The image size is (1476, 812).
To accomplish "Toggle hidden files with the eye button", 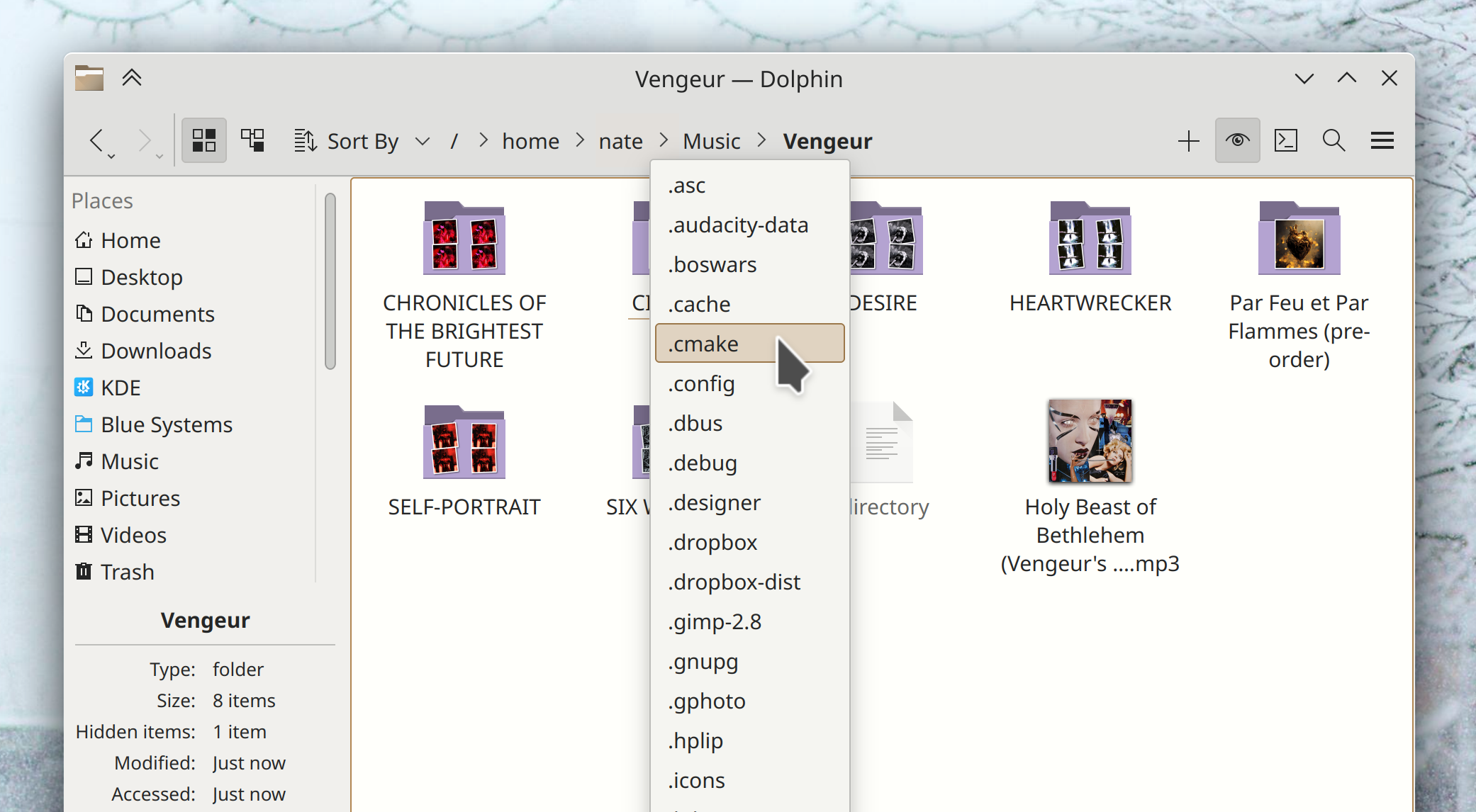I will click(x=1237, y=140).
